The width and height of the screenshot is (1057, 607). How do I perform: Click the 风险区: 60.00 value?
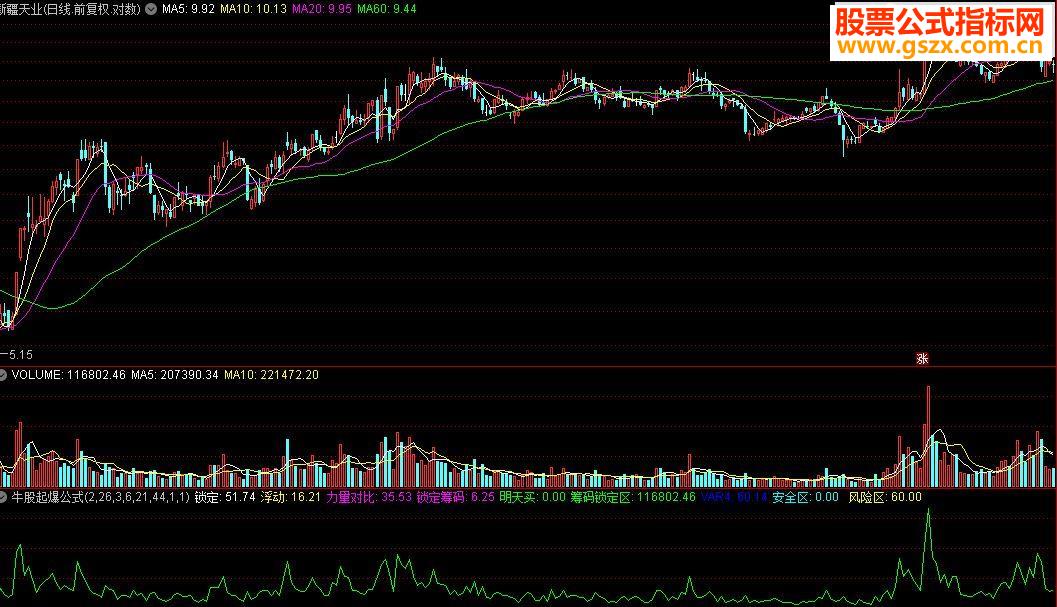[885, 497]
